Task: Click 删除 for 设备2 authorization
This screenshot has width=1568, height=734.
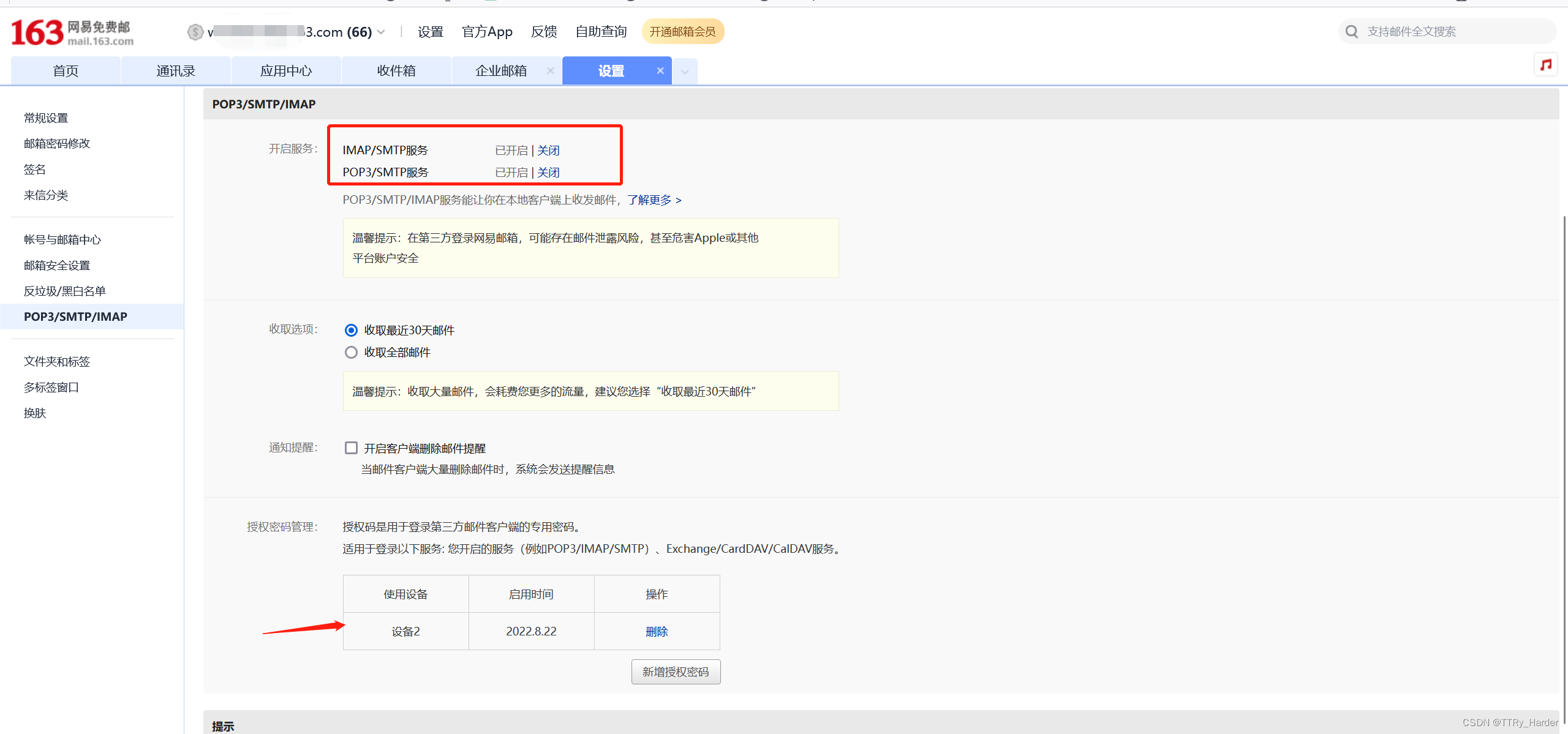Action: click(657, 631)
